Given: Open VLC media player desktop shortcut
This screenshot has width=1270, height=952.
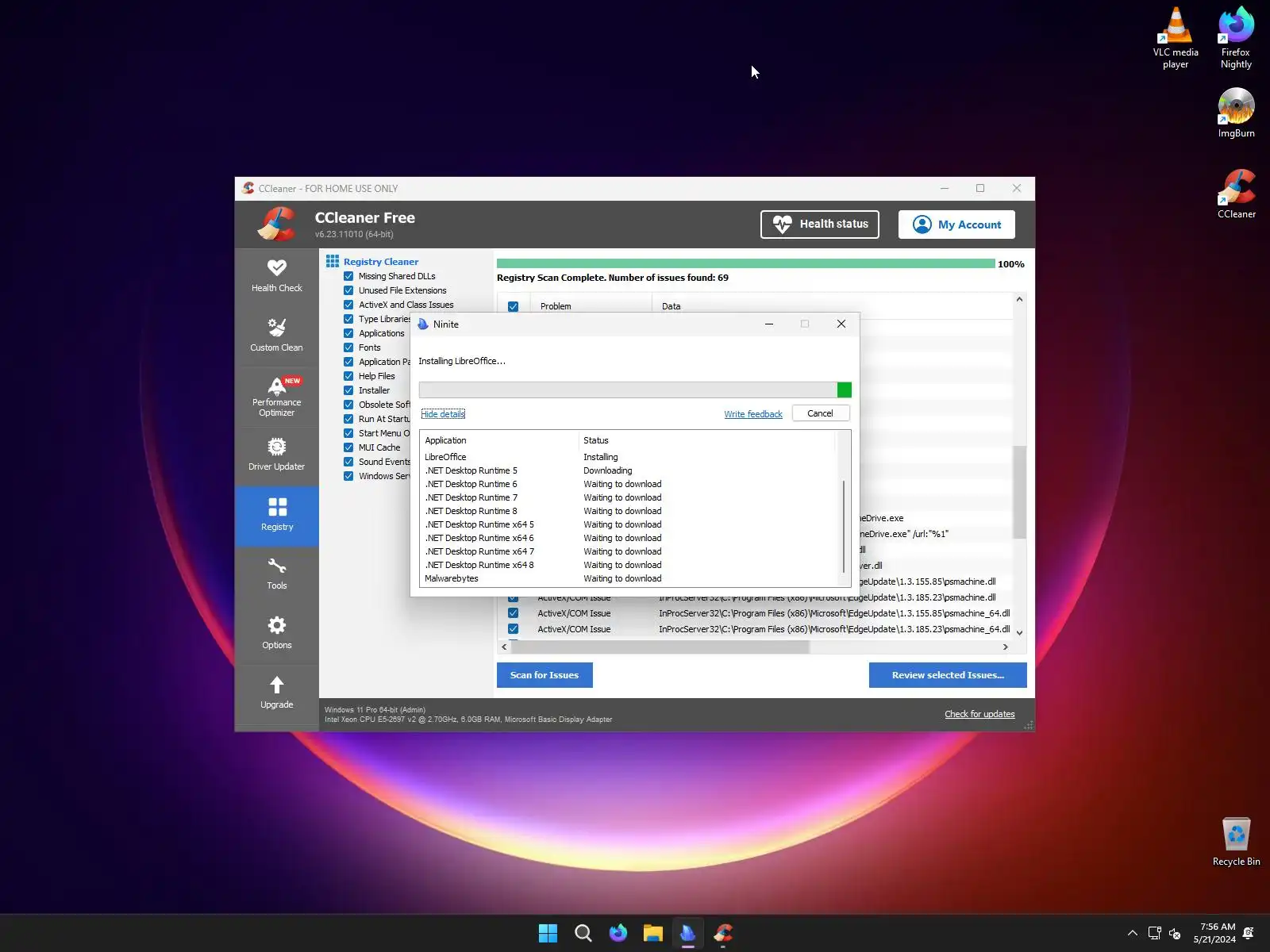Looking at the screenshot, I should [x=1176, y=38].
